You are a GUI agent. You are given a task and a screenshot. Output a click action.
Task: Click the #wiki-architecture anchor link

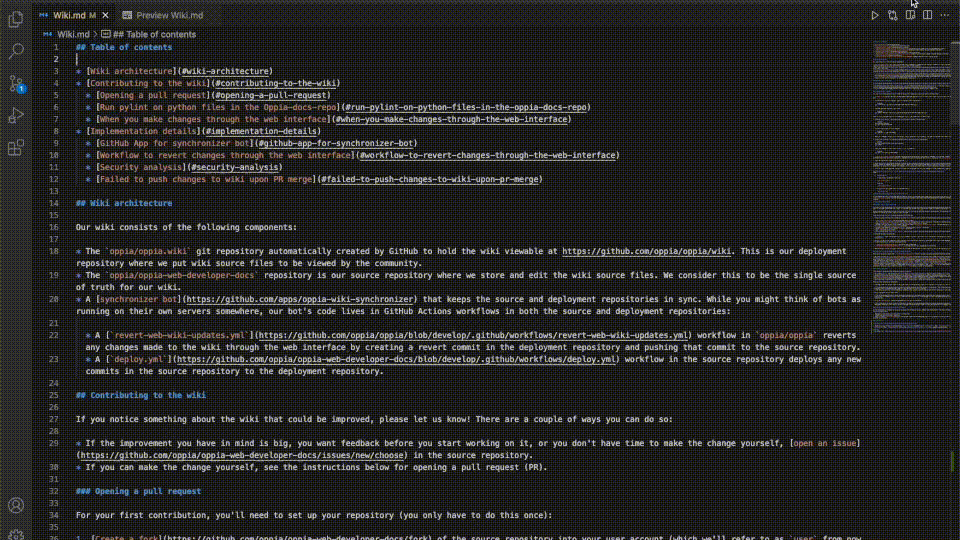click(225, 71)
